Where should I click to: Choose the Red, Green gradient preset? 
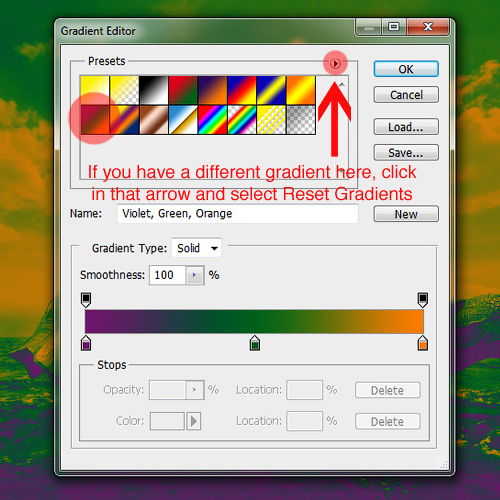tap(183, 90)
